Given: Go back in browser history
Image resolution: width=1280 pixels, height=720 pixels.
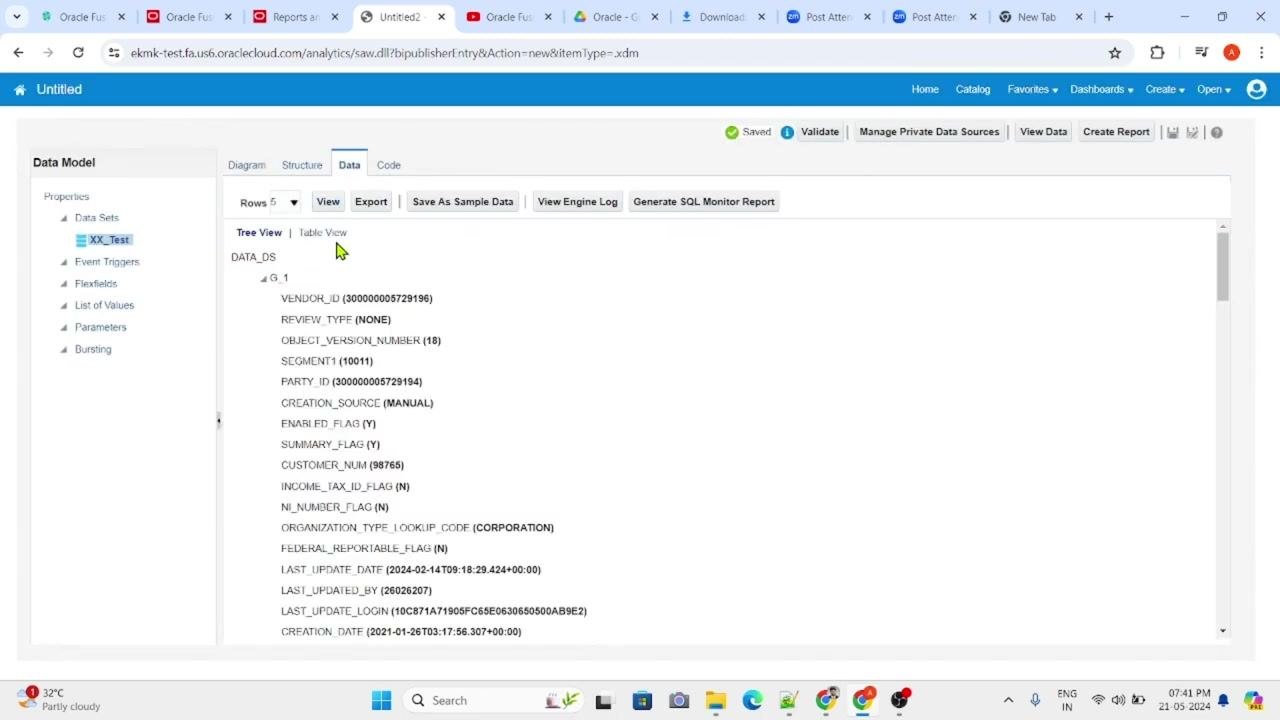Looking at the screenshot, I should [x=18, y=53].
